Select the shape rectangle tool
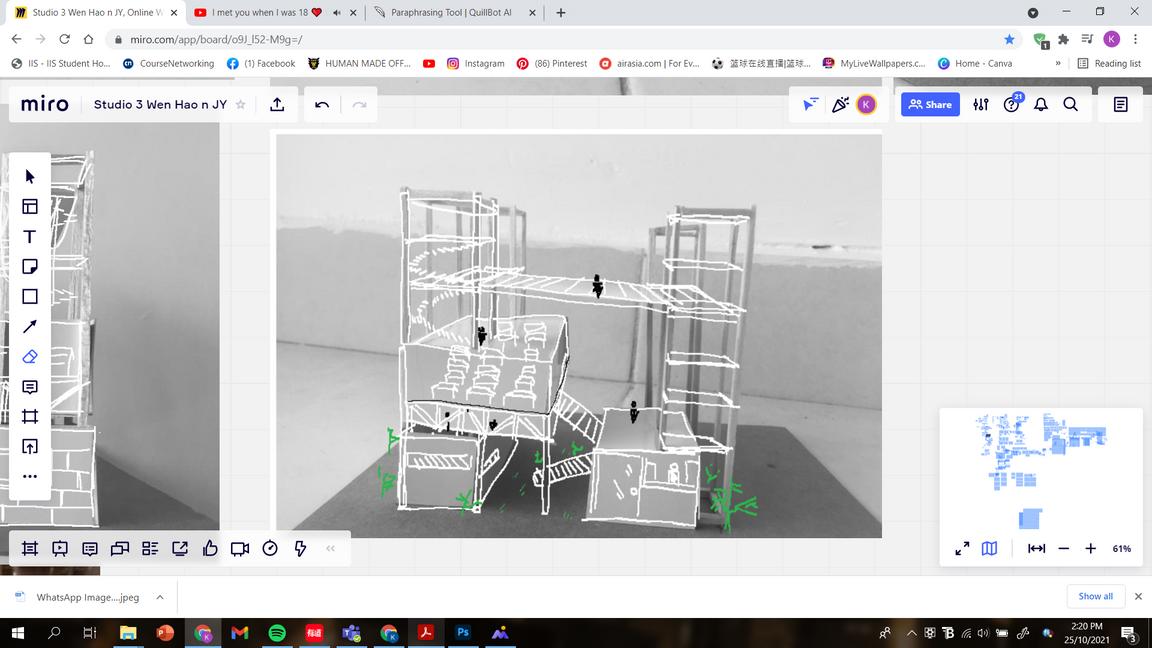The height and width of the screenshot is (648, 1152). 29,297
